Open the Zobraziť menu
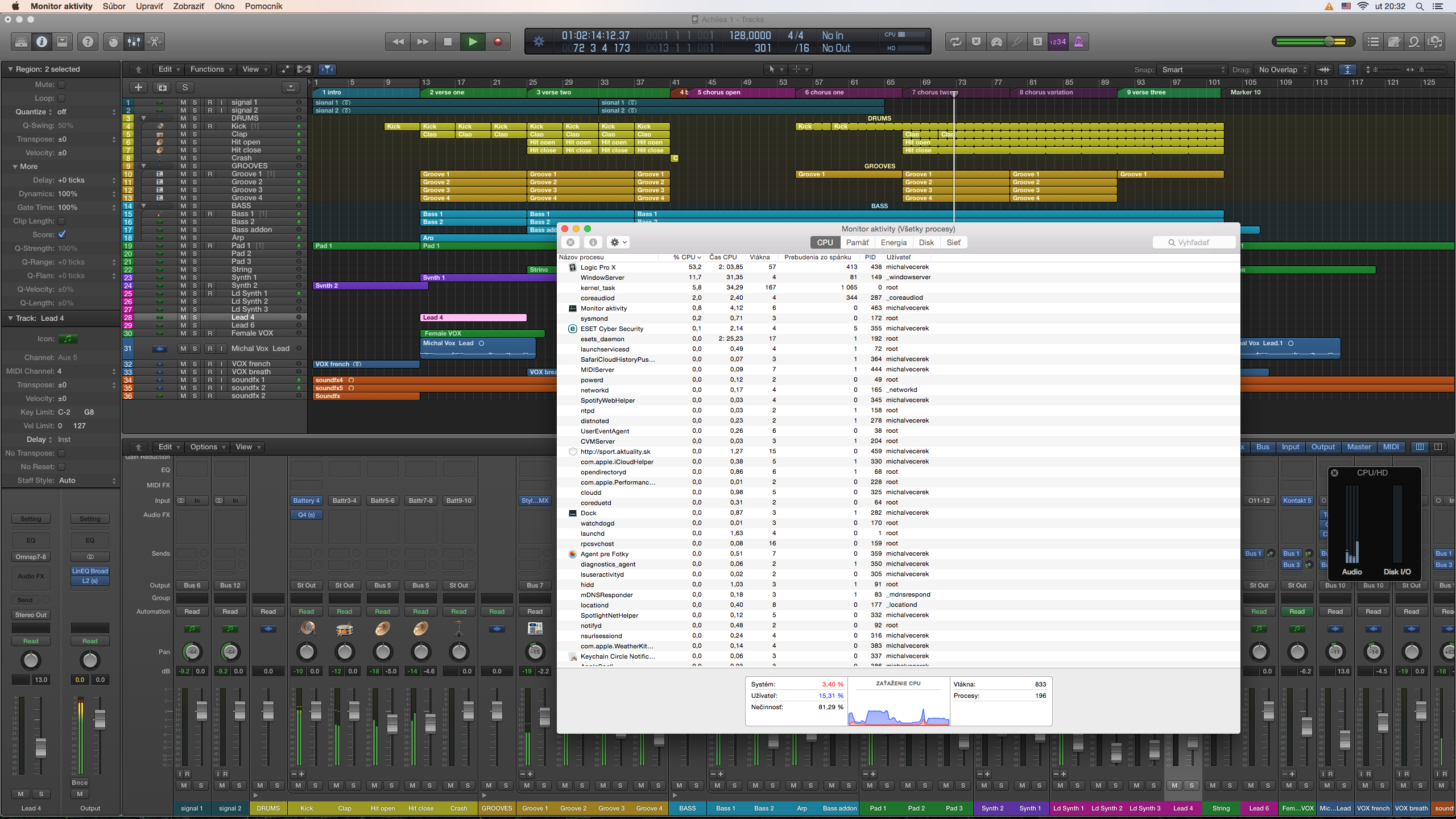Screen dimensions: 1456x819 point(188,6)
